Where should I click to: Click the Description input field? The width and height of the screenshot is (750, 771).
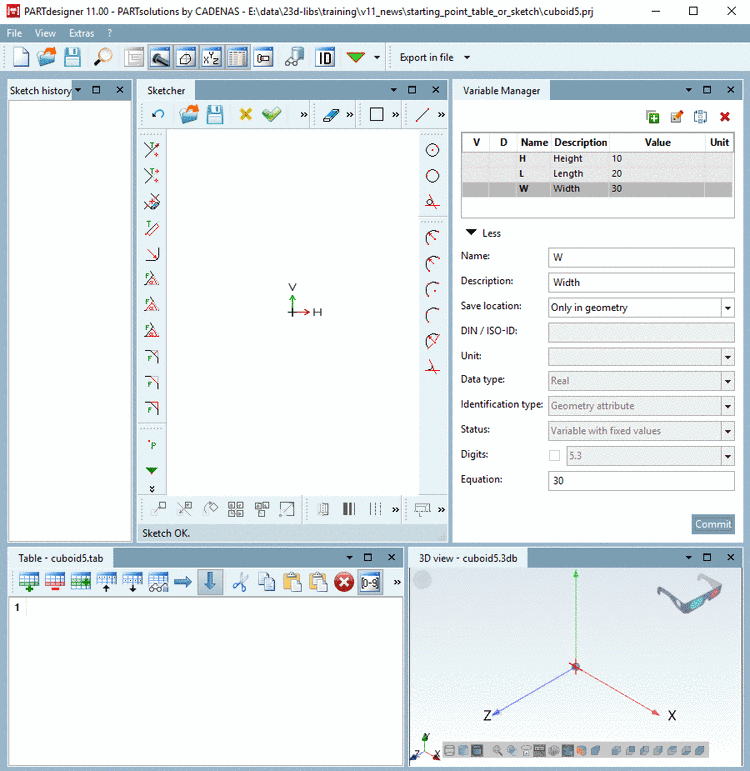(x=641, y=282)
